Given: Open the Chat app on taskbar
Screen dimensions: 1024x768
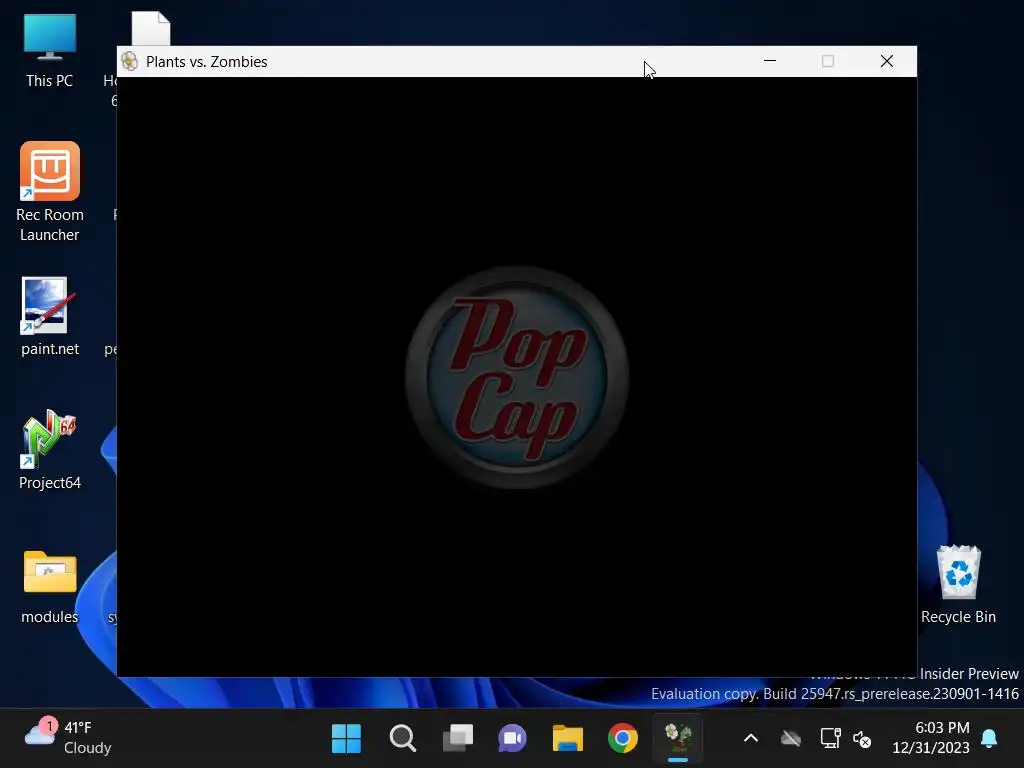Looking at the screenshot, I should click(513, 739).
